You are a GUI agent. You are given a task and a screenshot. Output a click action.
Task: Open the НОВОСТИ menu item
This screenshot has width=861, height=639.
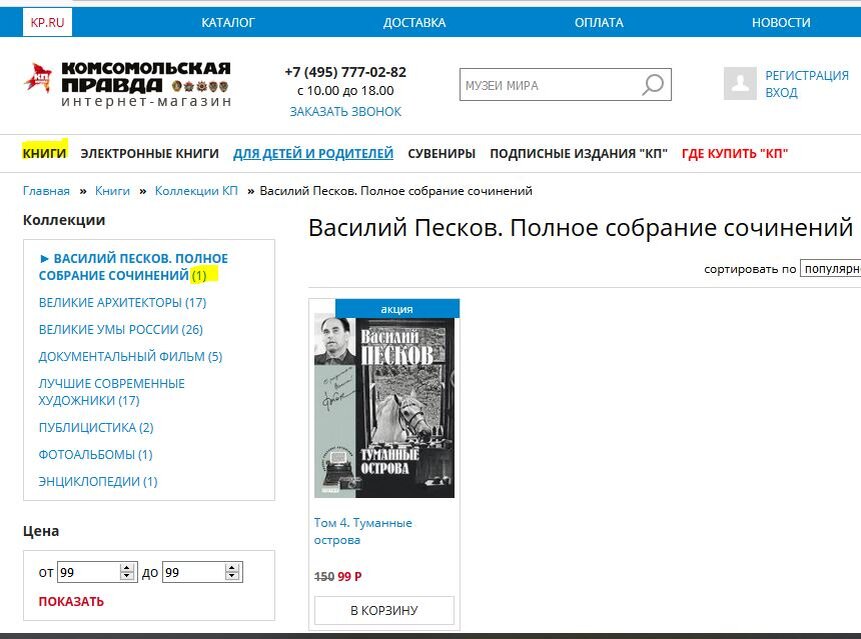[781, 23]
